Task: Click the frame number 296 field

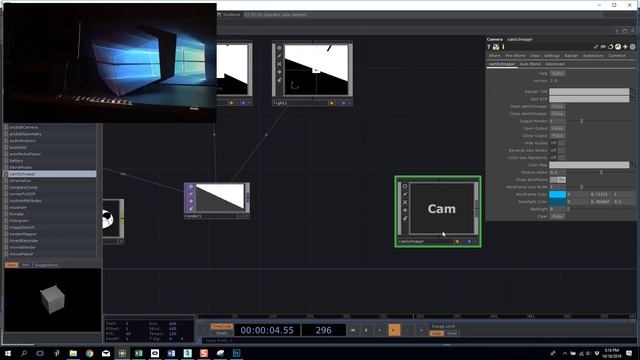Action: click(323, 330)
